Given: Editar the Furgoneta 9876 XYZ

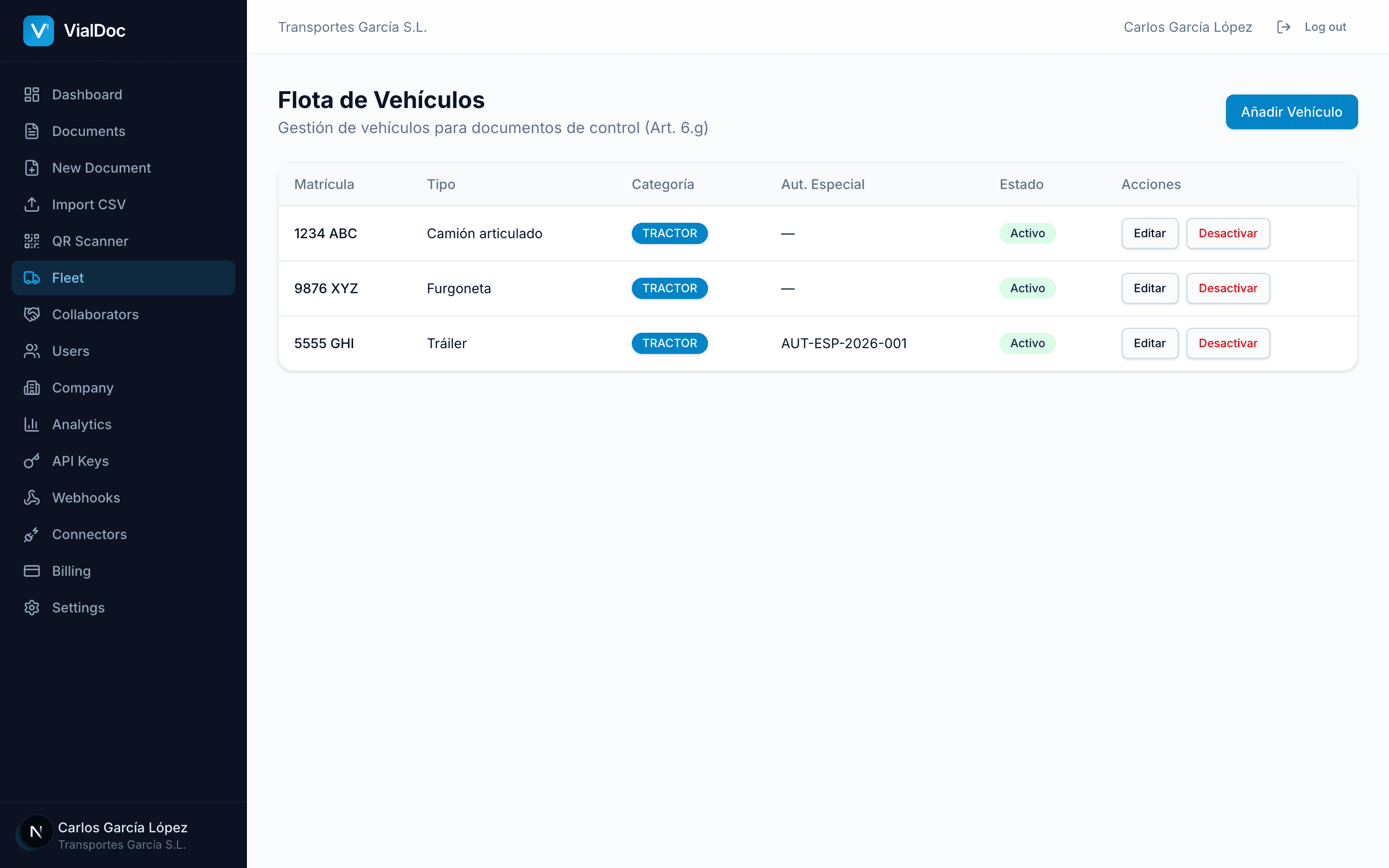Looking at the screenshot, I should [1149, 288].
